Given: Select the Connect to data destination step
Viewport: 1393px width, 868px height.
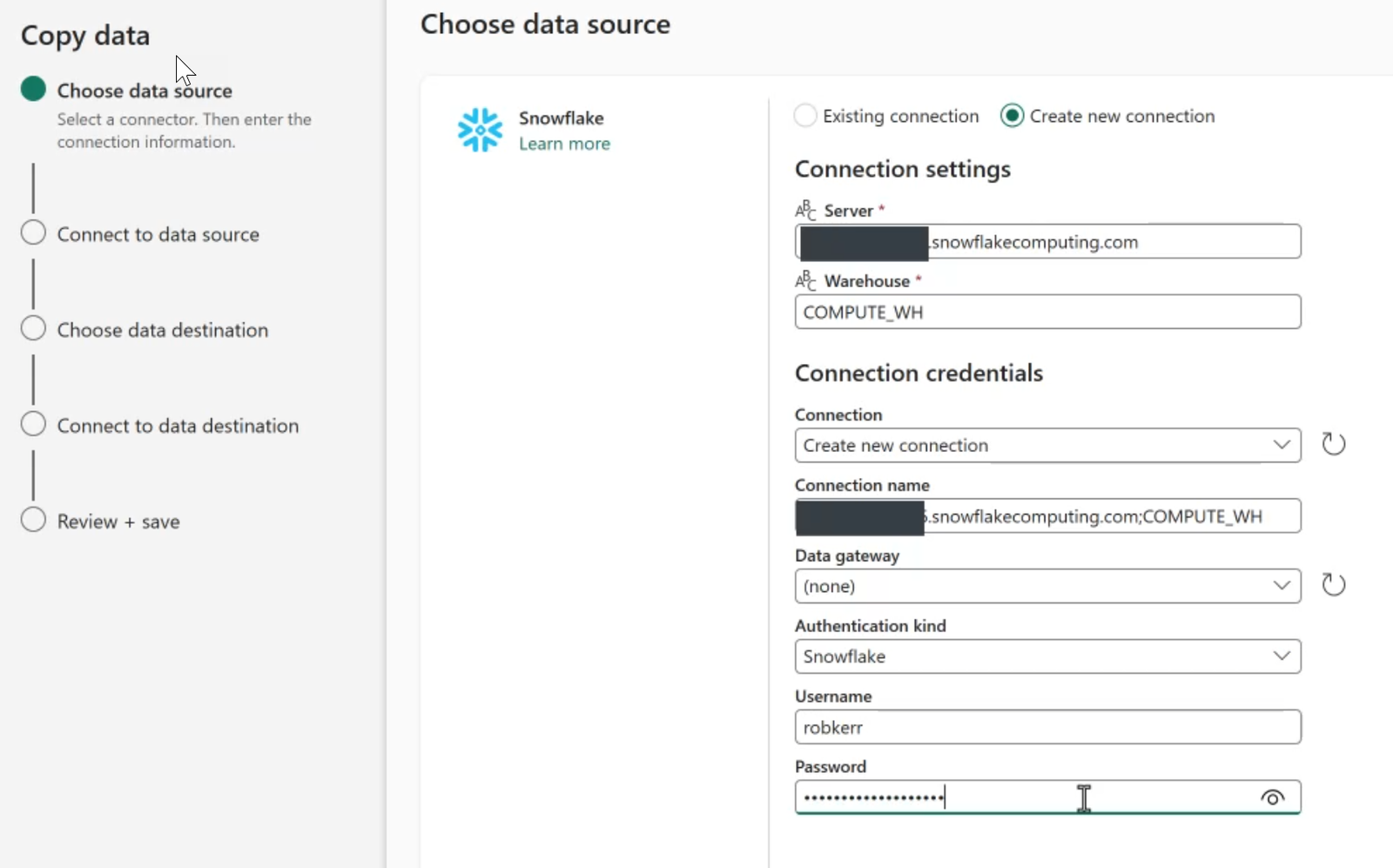Looking at the screenshot, I should pyautogui.click(x=33, y=424).
